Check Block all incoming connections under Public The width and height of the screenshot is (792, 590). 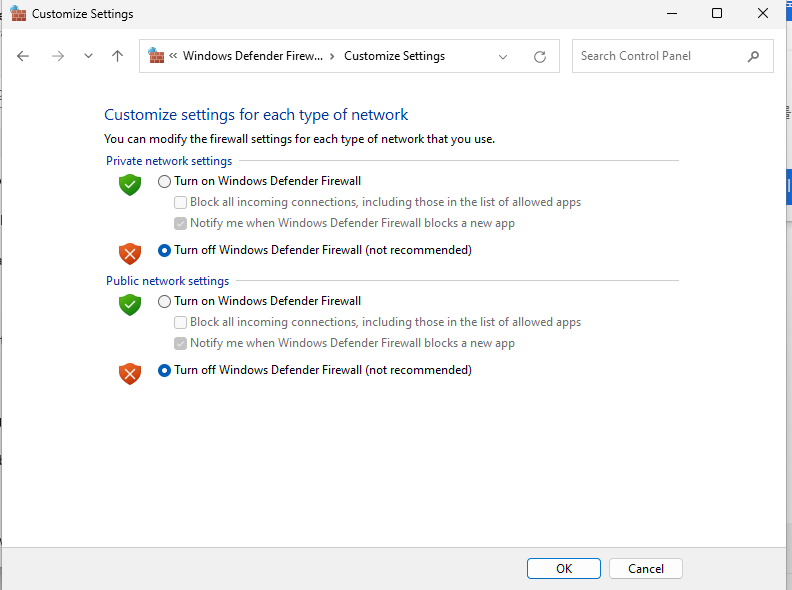180,322
